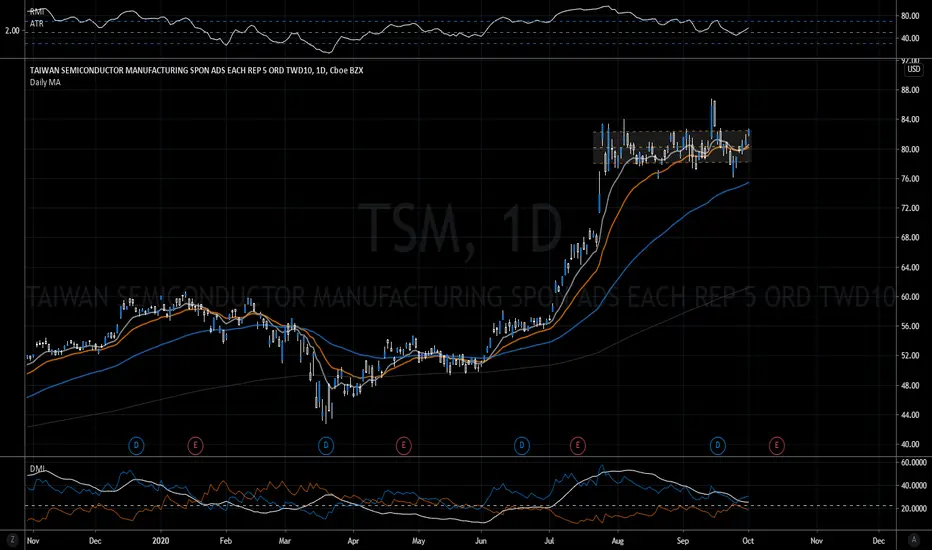Click the 72.00 price scale label

910,208
